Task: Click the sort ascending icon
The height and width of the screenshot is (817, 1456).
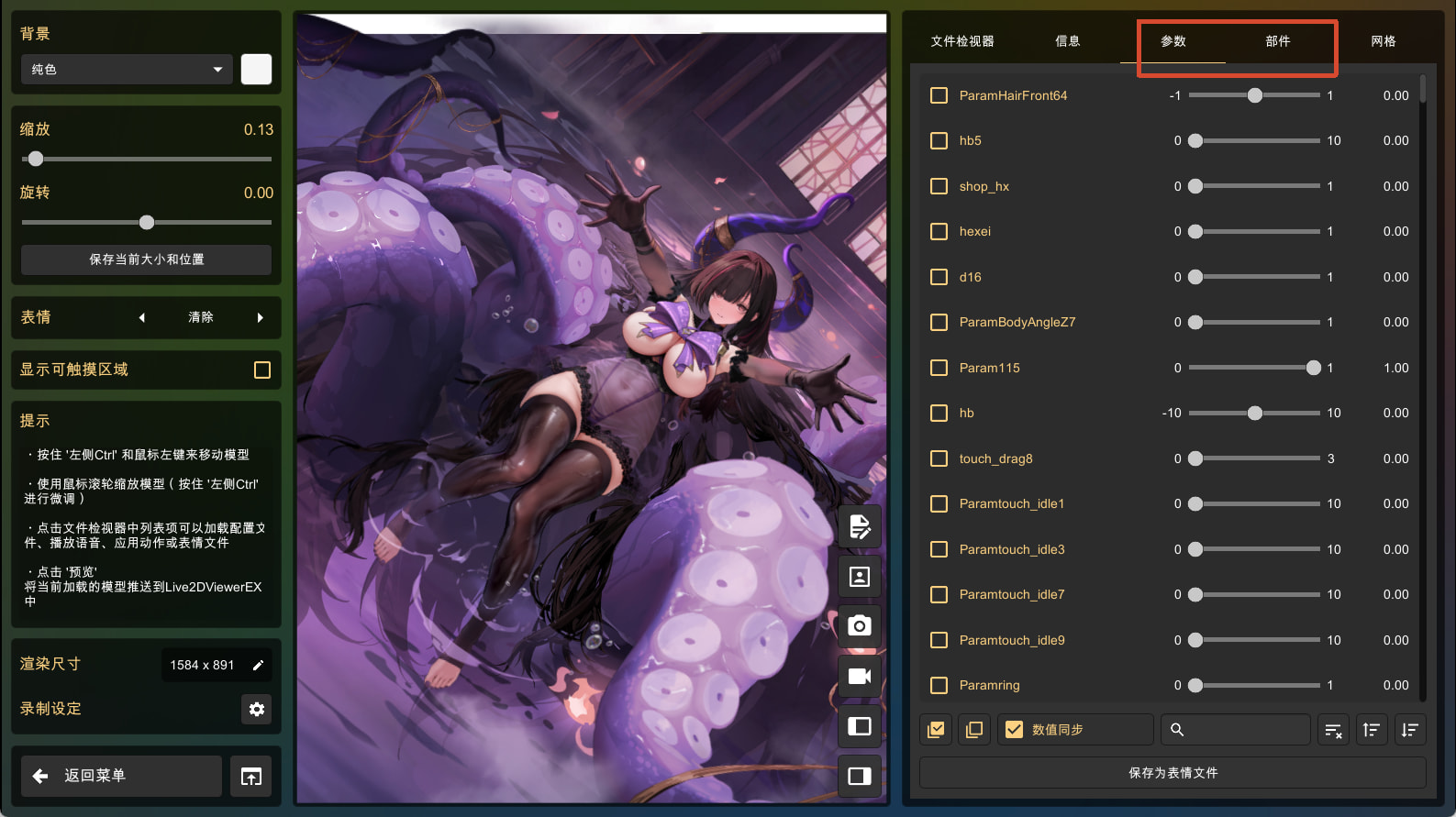Action: pos(1371,730)
